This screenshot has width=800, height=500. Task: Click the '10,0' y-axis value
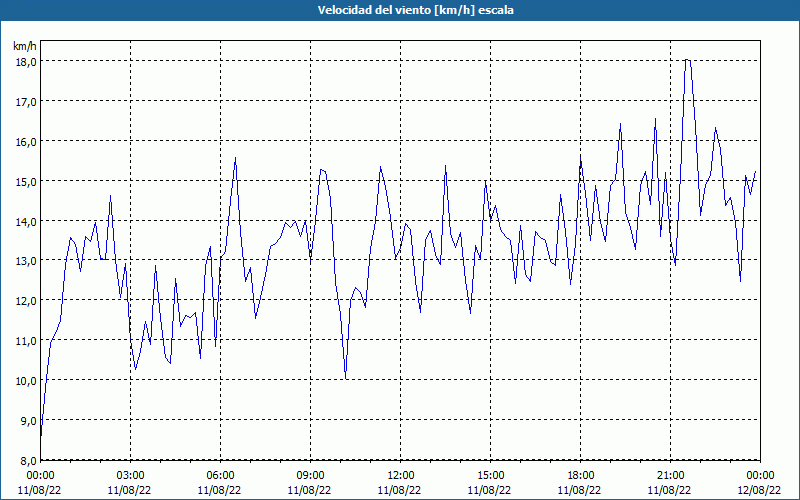click(27, 381)
